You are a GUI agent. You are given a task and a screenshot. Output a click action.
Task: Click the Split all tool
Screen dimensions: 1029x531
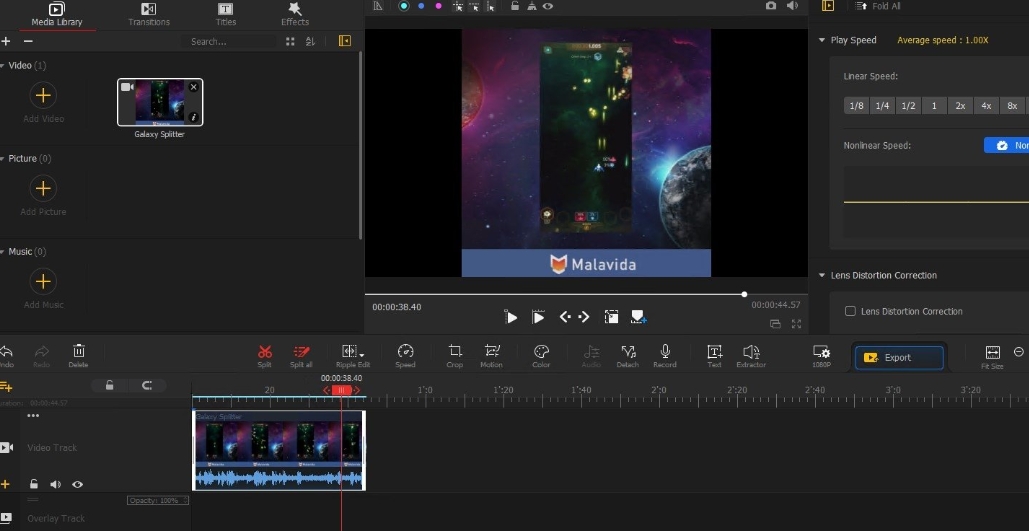[x=301, y=356]
